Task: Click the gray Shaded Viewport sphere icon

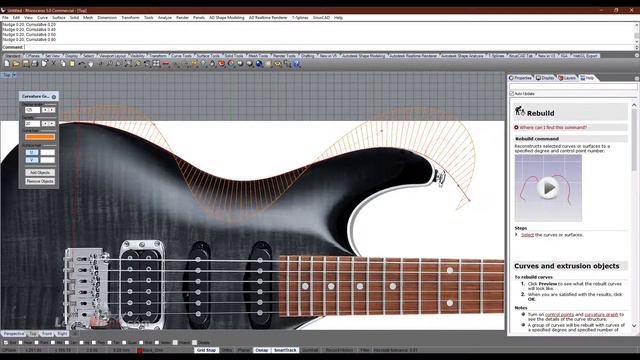Action: click(x=240, y=64)
